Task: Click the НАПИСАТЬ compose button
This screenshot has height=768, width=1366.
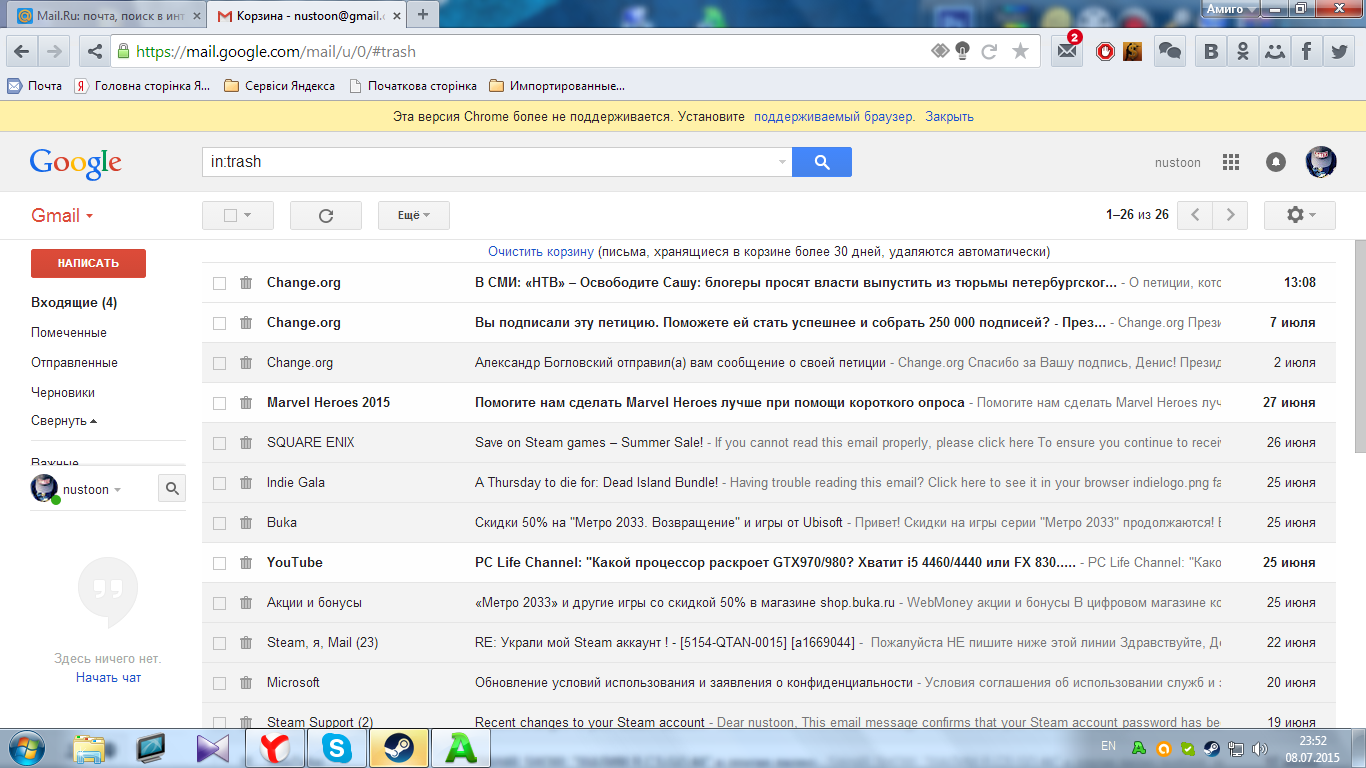Action: point(88,263)
